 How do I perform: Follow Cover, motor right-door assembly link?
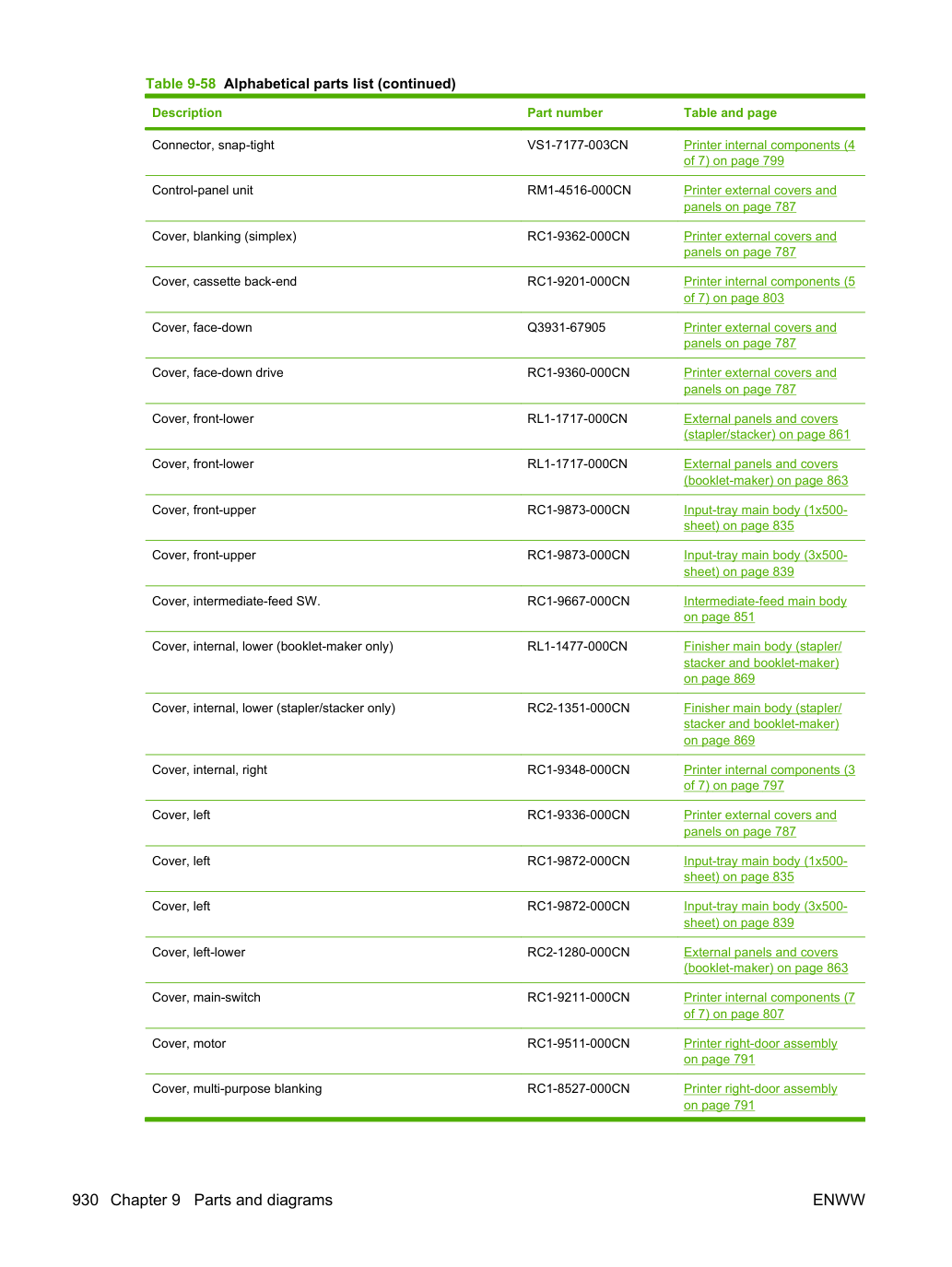coord(760,1051)
